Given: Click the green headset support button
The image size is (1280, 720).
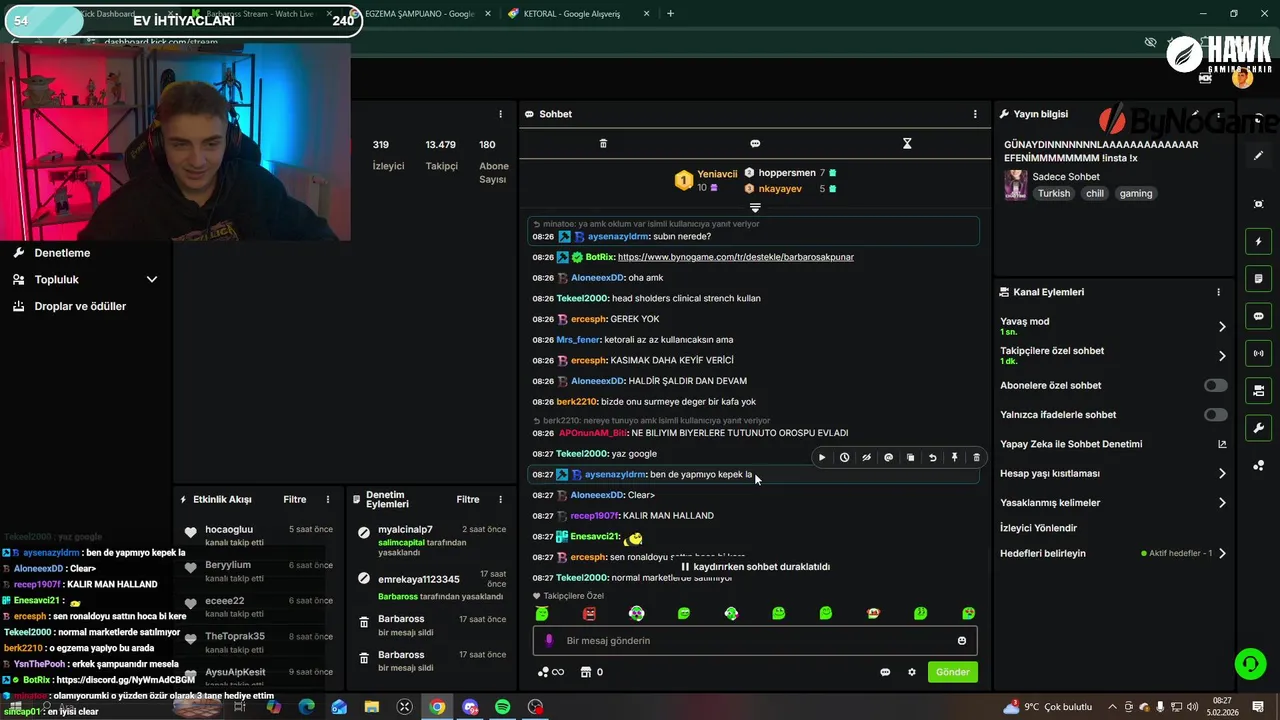Looking at the screenshot, I should 1250,663.
